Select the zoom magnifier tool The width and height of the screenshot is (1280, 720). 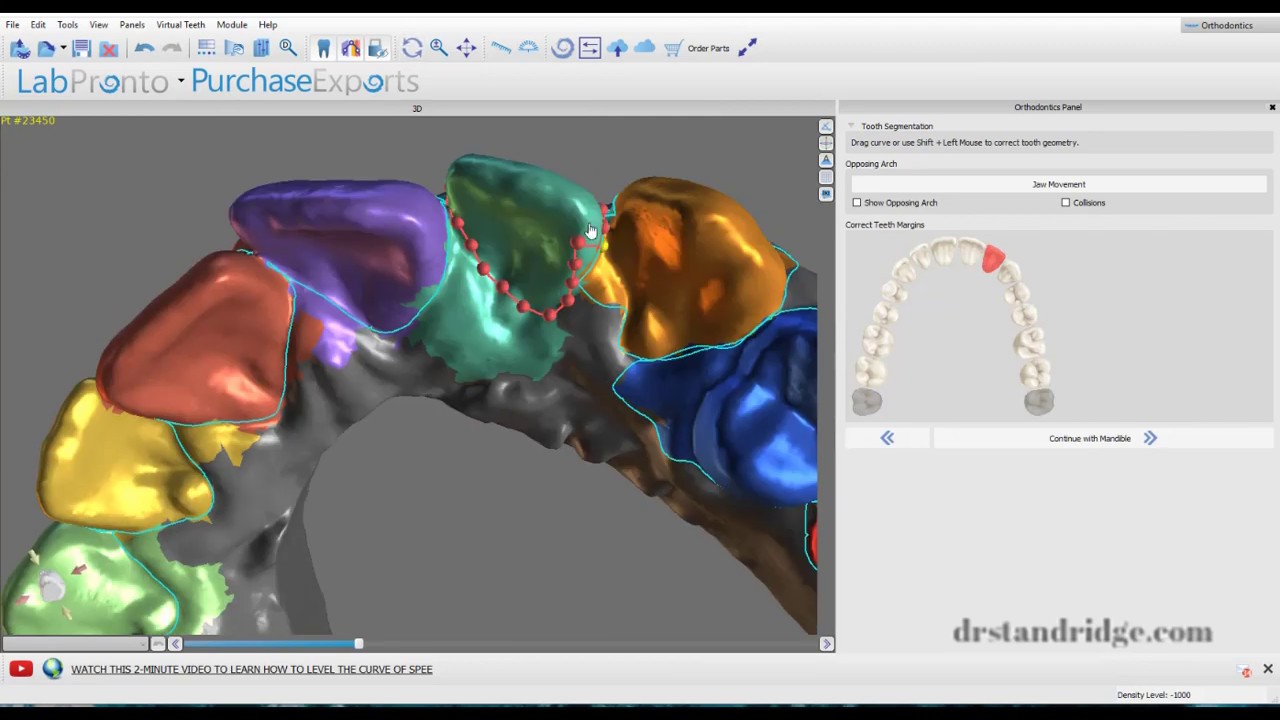click(x=438, y=48)
